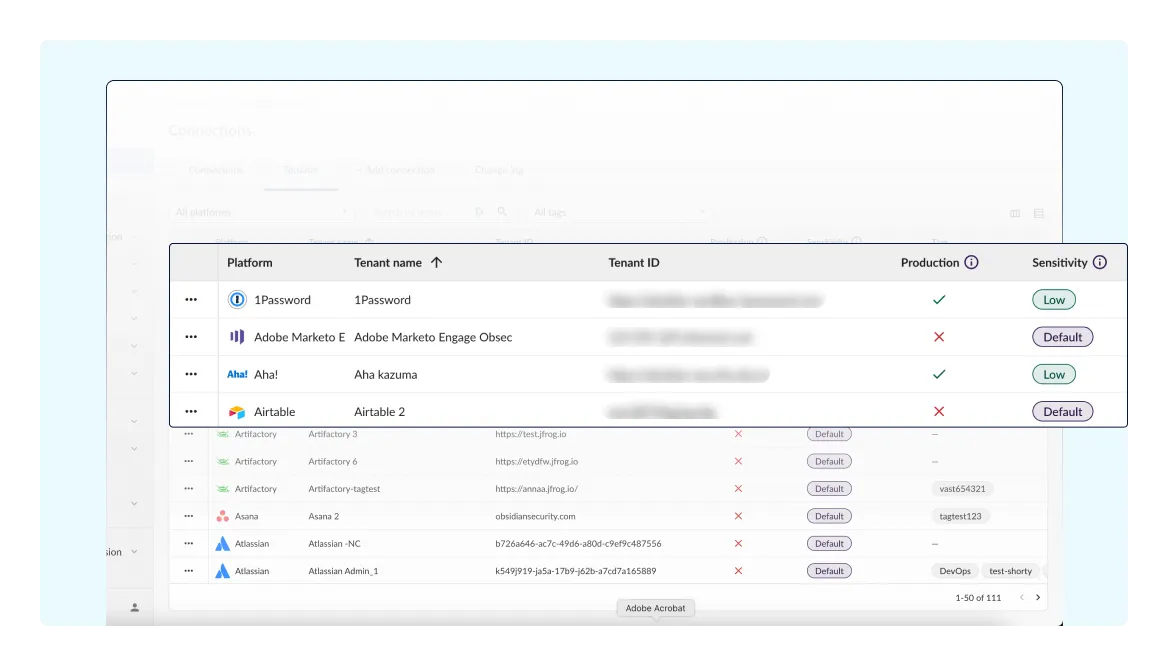Click tenant ID obsidiansecurity.com
Viewport: 1168px width, 666px height.
point(535,516)
